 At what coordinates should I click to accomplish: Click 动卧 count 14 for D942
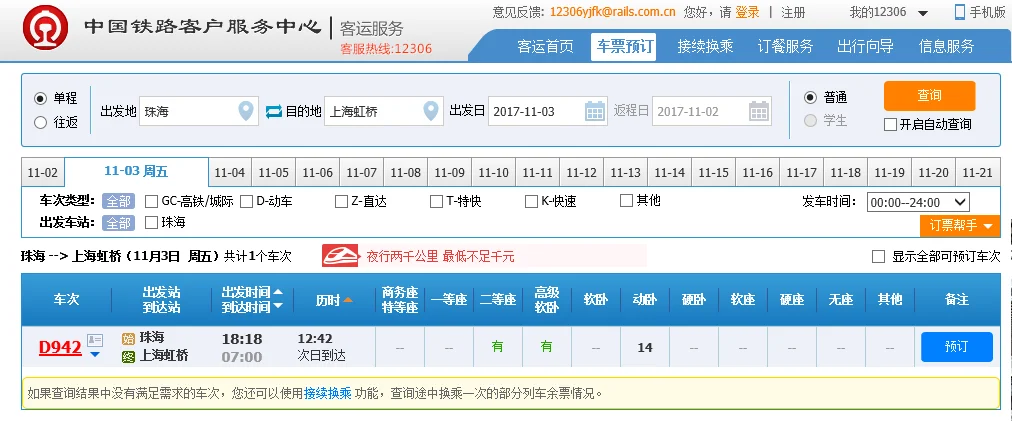coord(645,347)
